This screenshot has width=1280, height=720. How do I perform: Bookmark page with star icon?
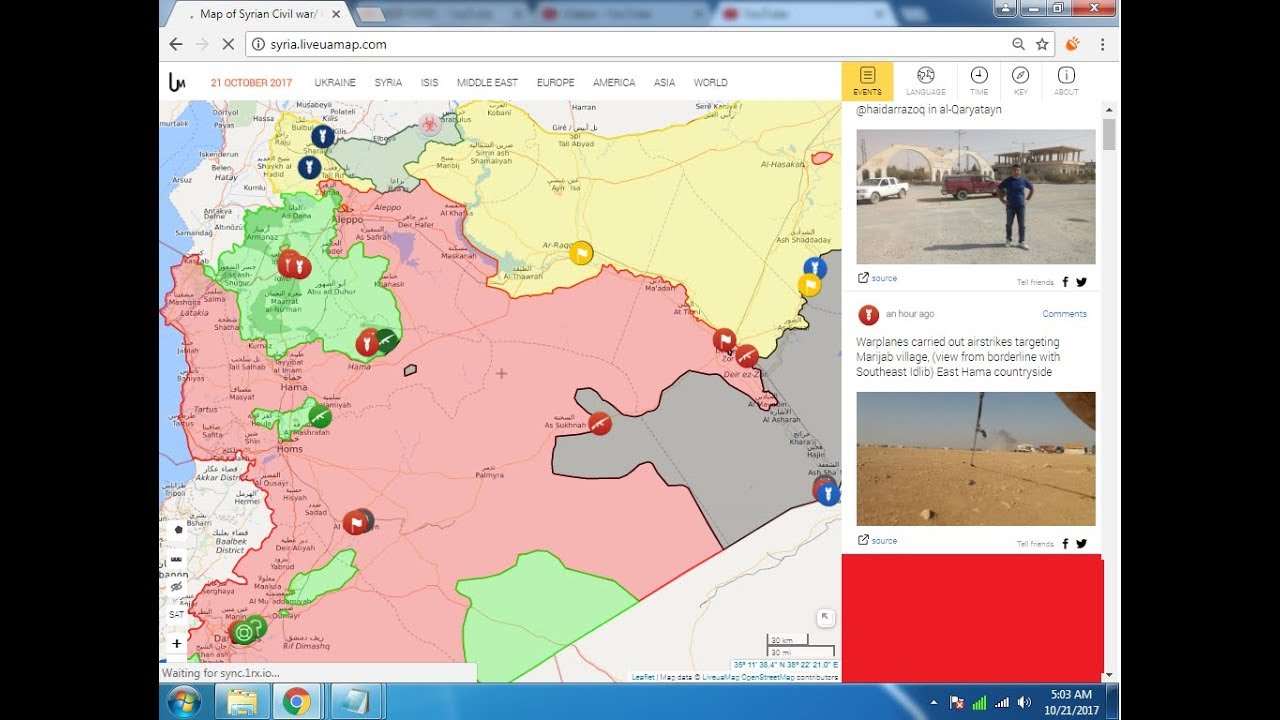pyautogui.click(x=1042, y=44)
